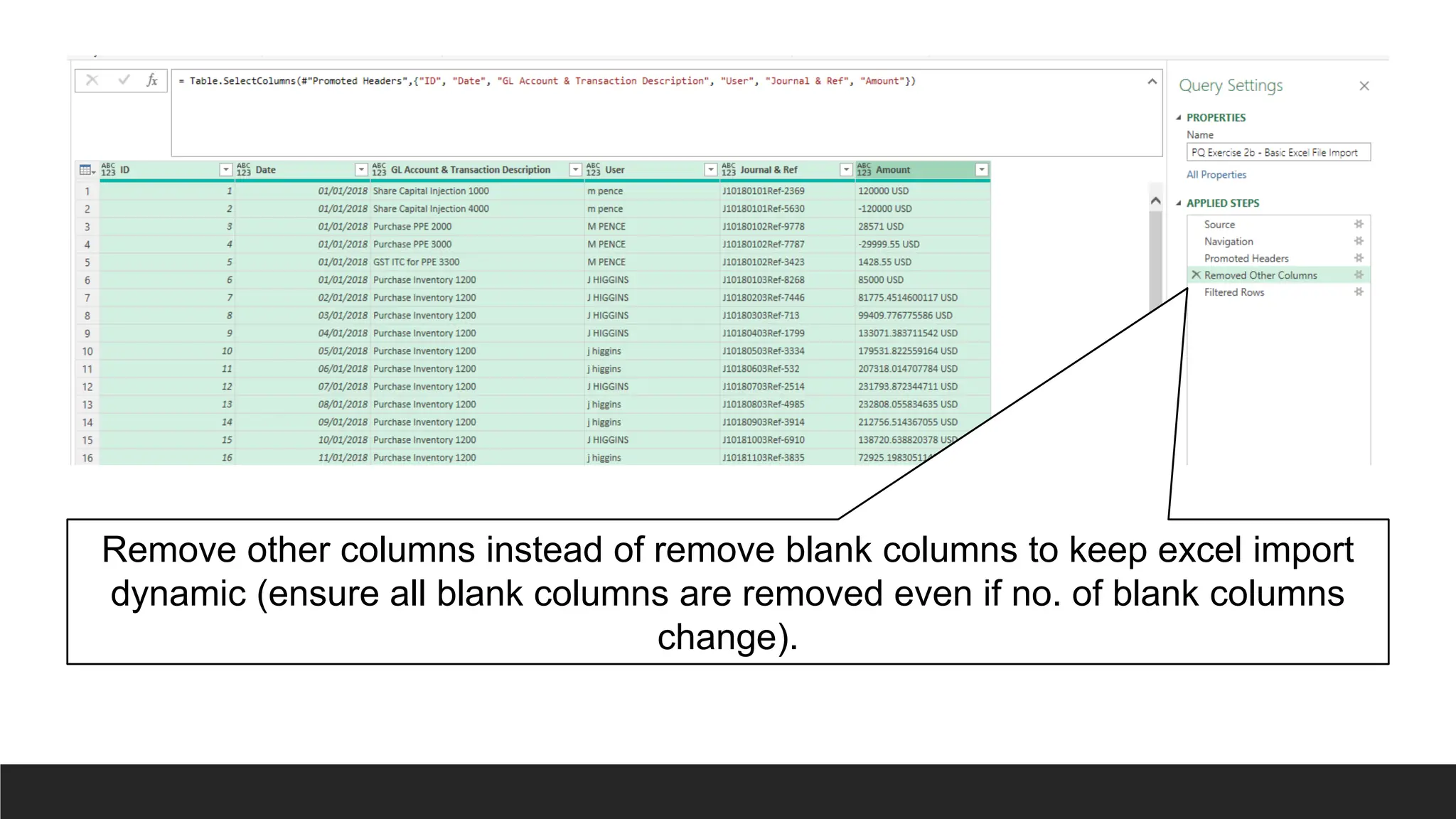Open the GL Account & Transaction Description filter dropdown
This screenshot has height=819, width=1456.
point(575,170)
